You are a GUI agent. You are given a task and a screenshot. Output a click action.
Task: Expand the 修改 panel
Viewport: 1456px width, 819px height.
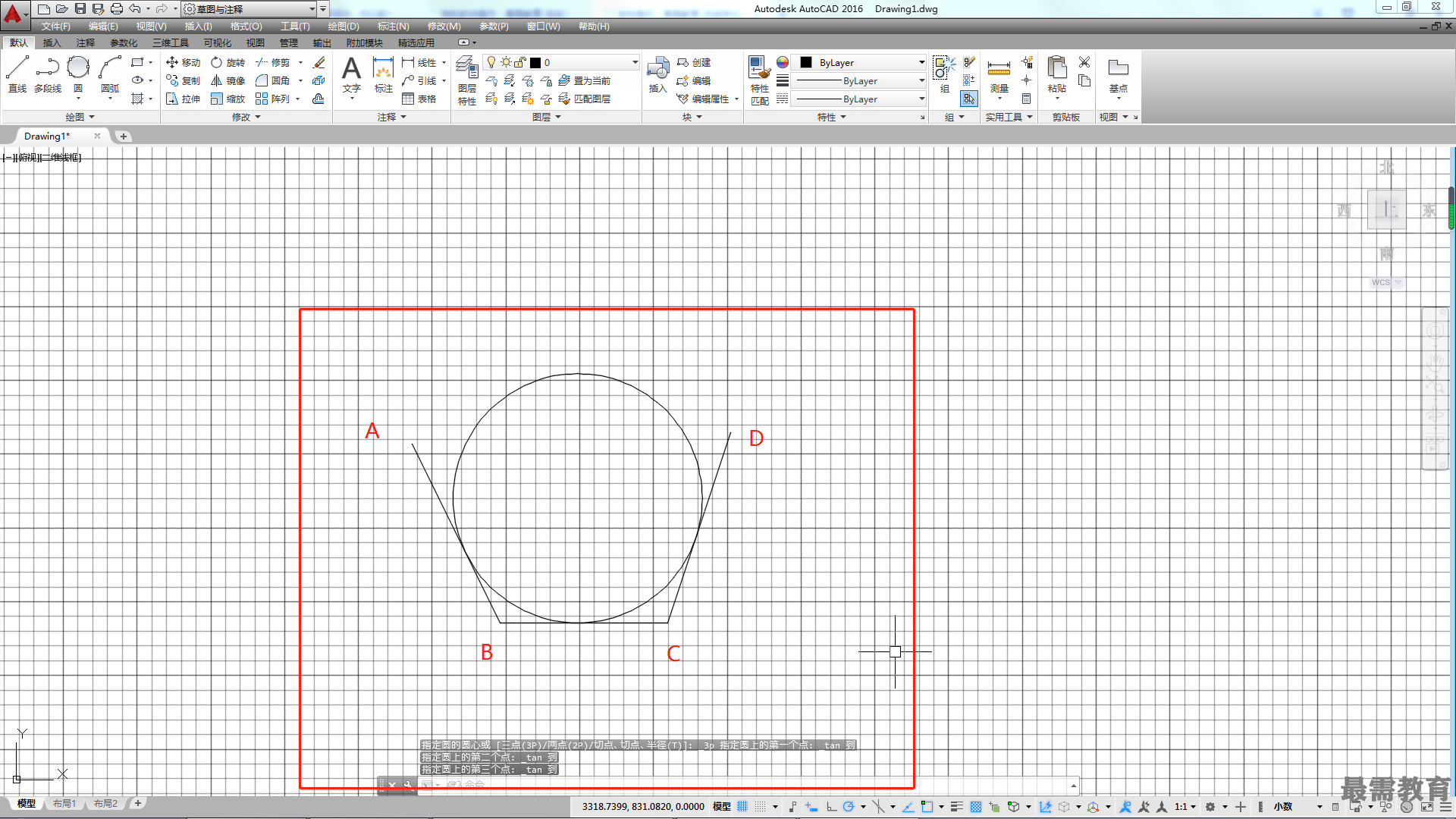(246, 117)
